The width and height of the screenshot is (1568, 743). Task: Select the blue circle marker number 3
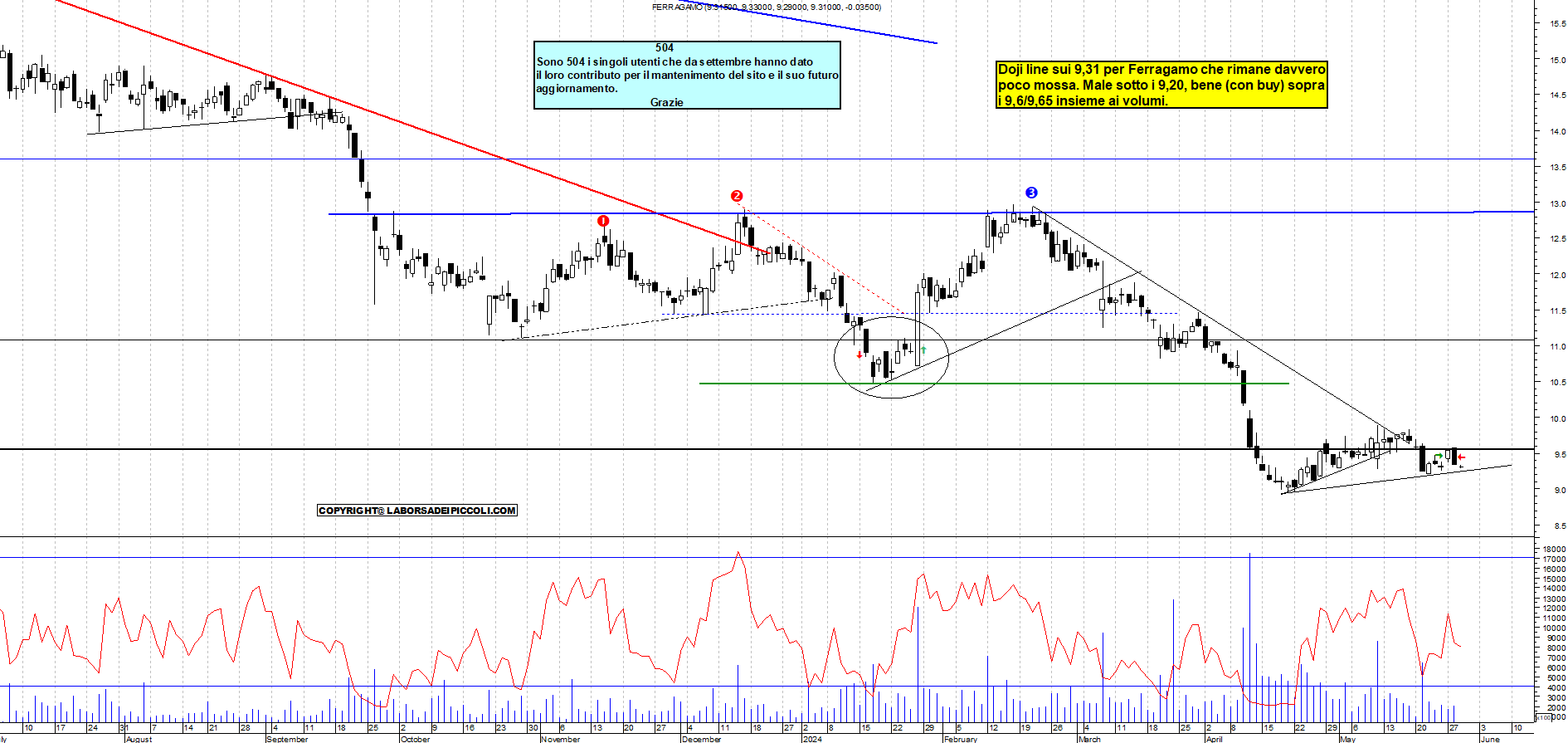click(1031, 193)
